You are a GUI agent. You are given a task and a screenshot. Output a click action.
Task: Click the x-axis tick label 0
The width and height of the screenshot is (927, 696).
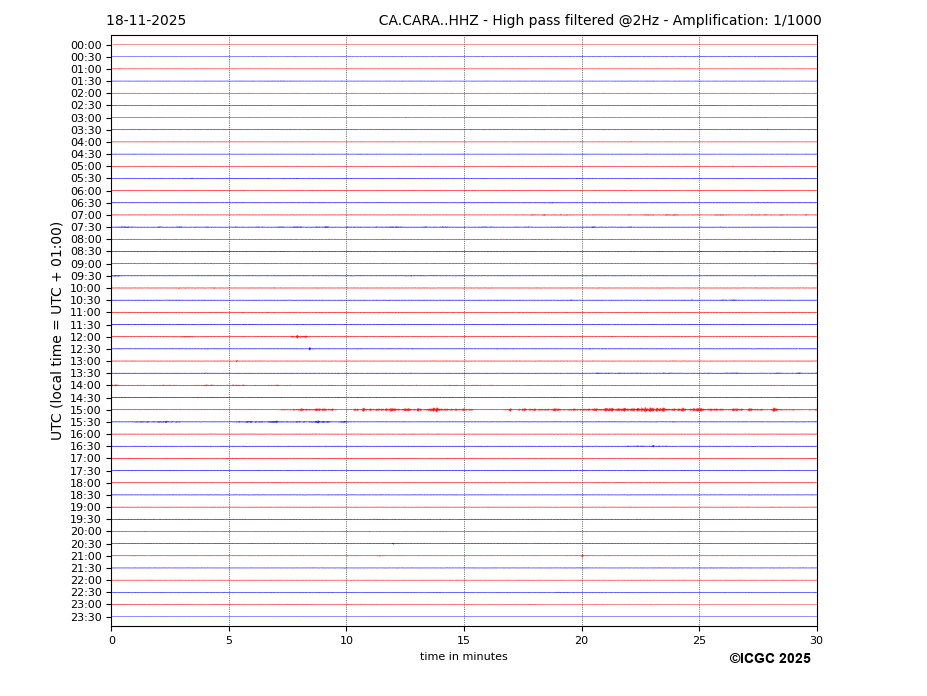(112, 640)
